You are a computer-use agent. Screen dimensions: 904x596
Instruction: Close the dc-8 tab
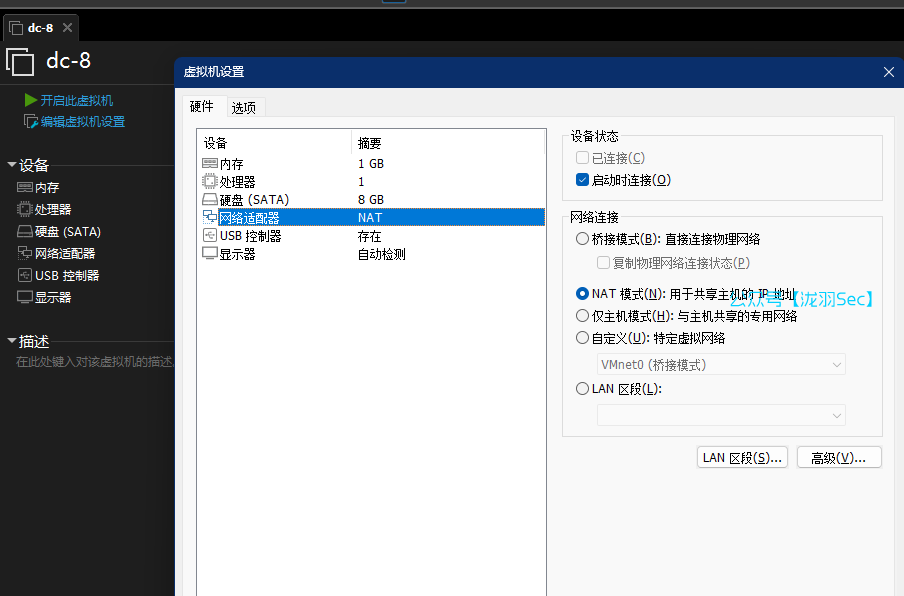tap(67, 28)
